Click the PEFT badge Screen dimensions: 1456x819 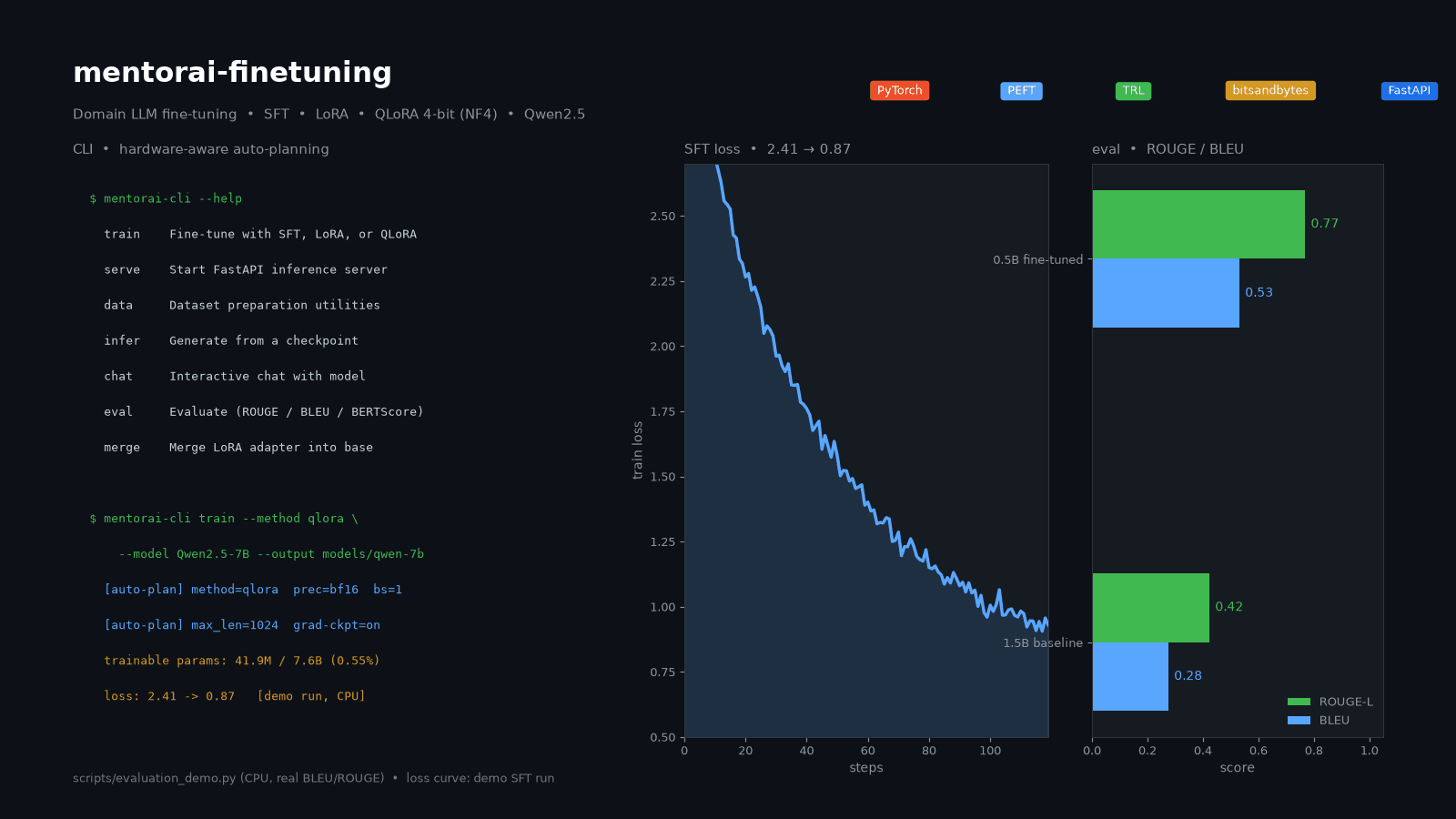(x=1021, y=91)
